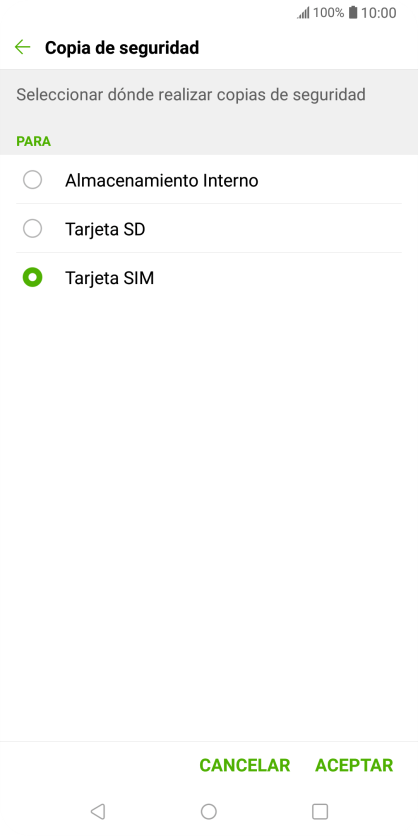Screen dimensions: 418x836
Task: Tap the 10:00 clock in status bar
Action: coord(379,13)
